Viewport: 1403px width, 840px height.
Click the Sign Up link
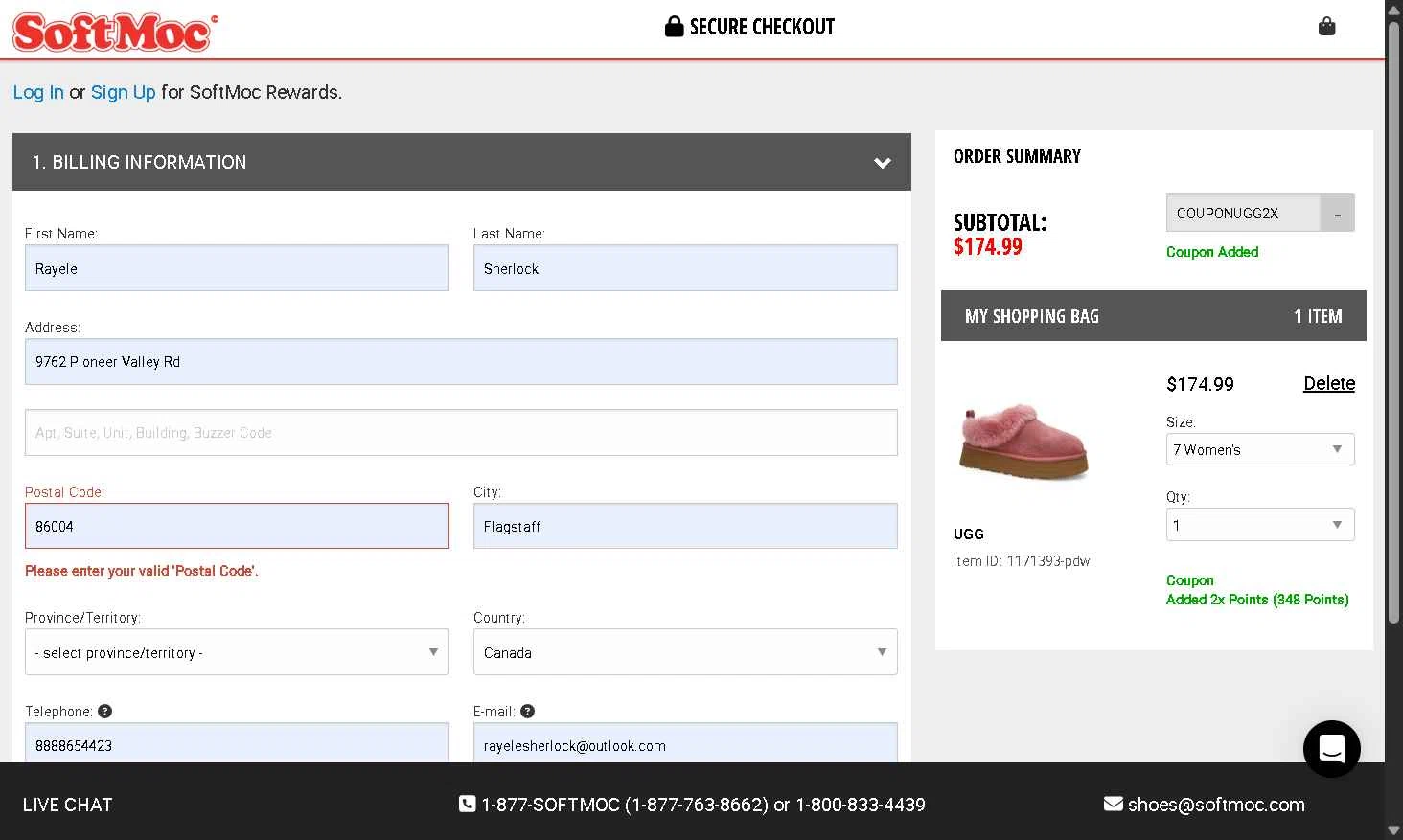point(123,92)
